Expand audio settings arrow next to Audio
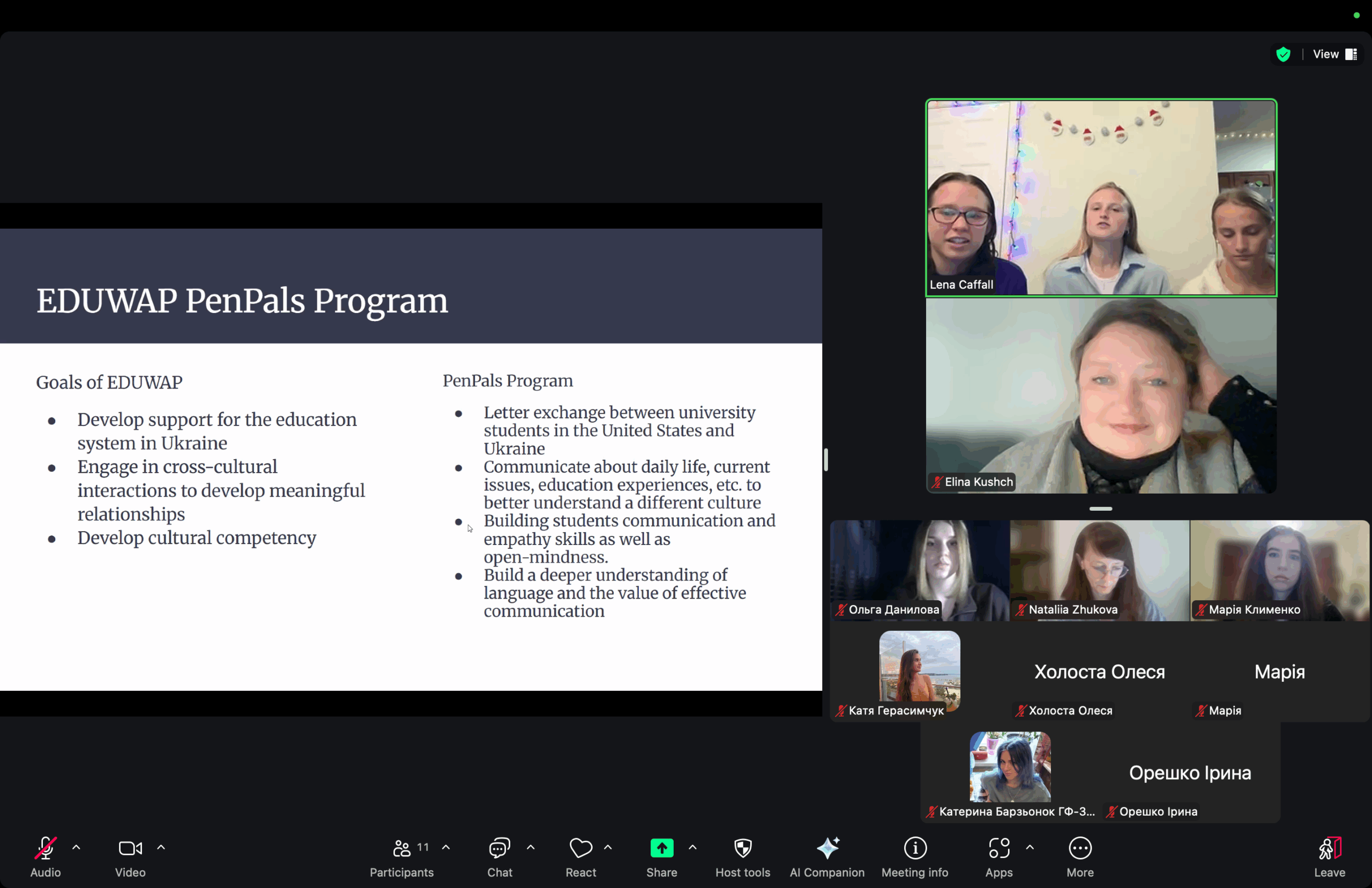Screen dimensions: 1372x888 [76, 847]
